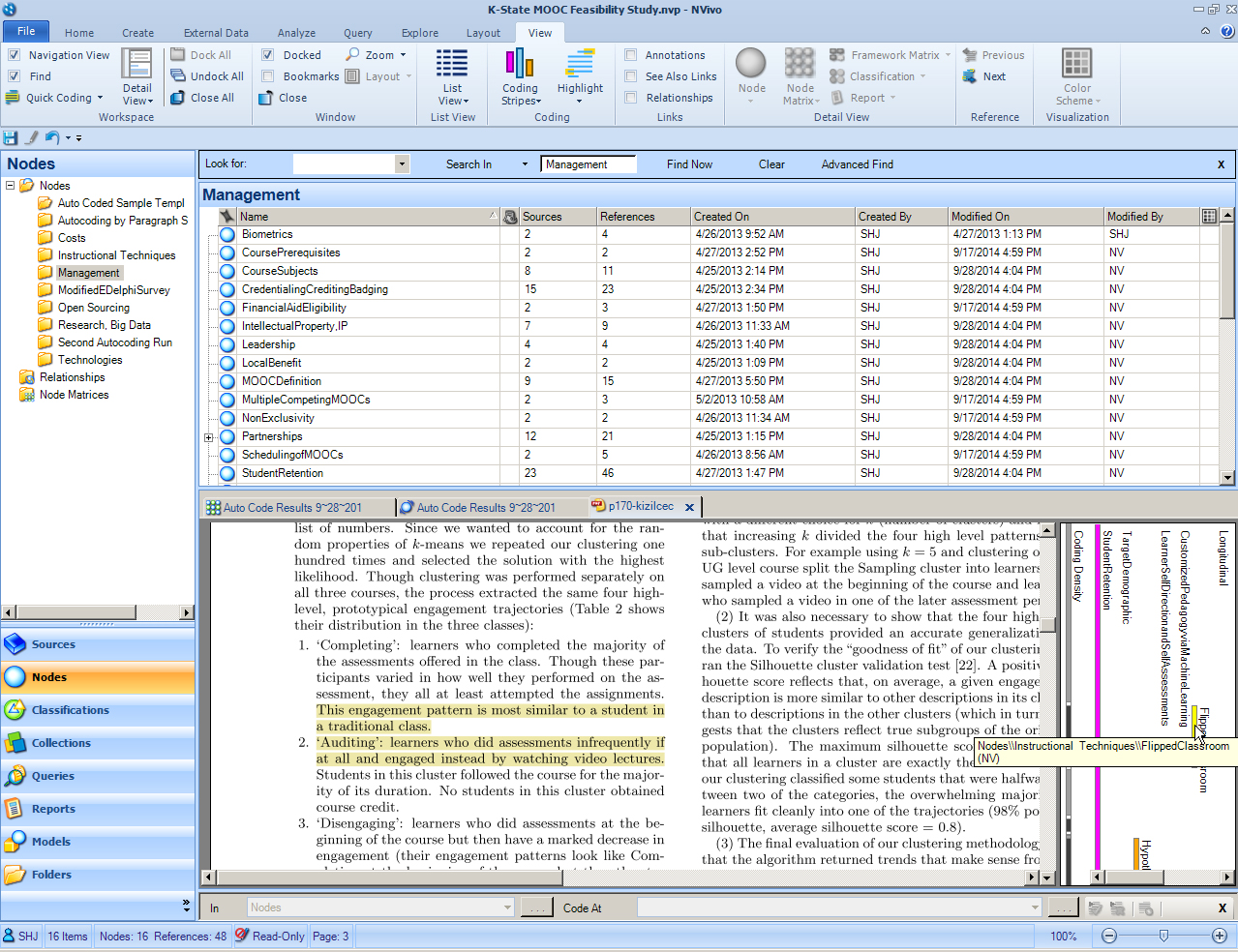Click the Save icon in quick access toolbar

coord(11,138)
